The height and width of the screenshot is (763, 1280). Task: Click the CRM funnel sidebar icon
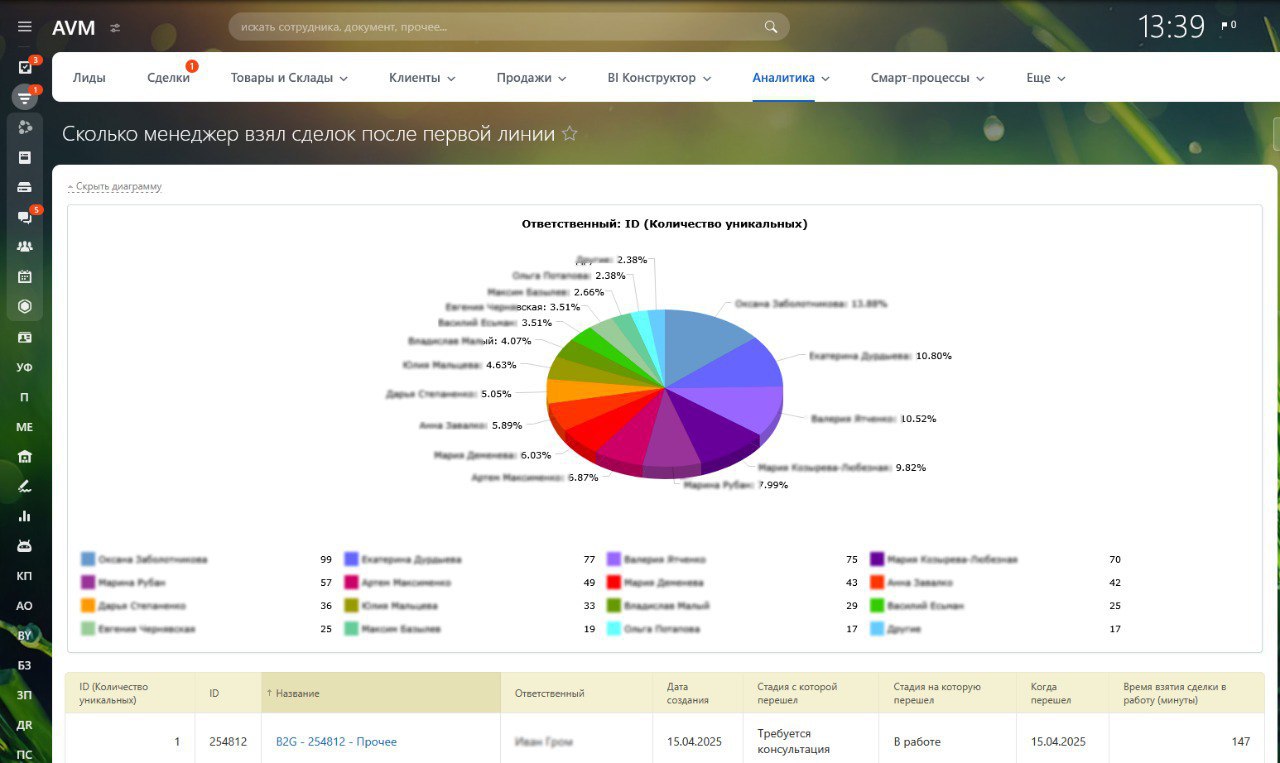point(25,97)
